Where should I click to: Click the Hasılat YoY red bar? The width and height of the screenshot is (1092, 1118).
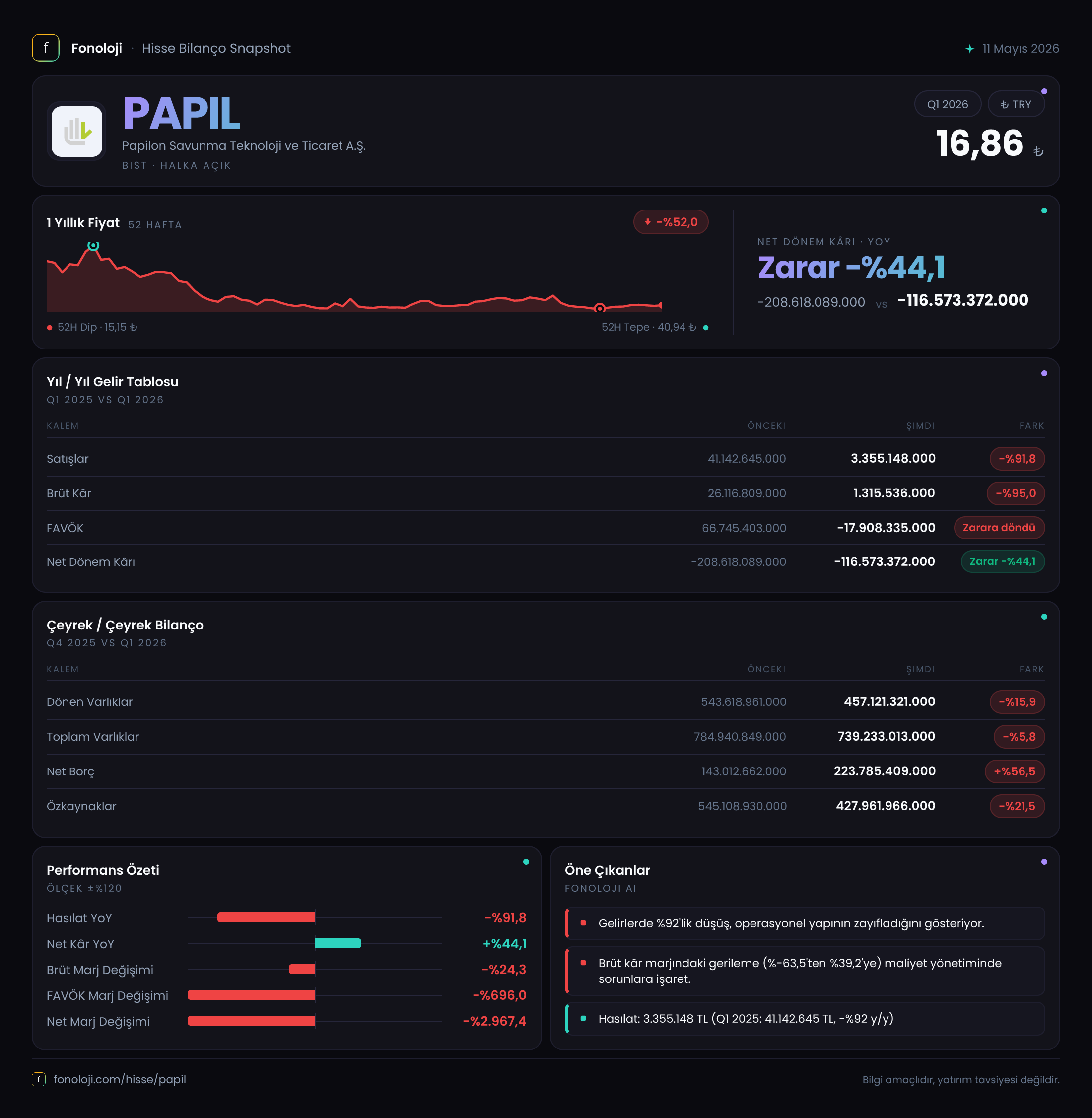click(x=266, y=918)
